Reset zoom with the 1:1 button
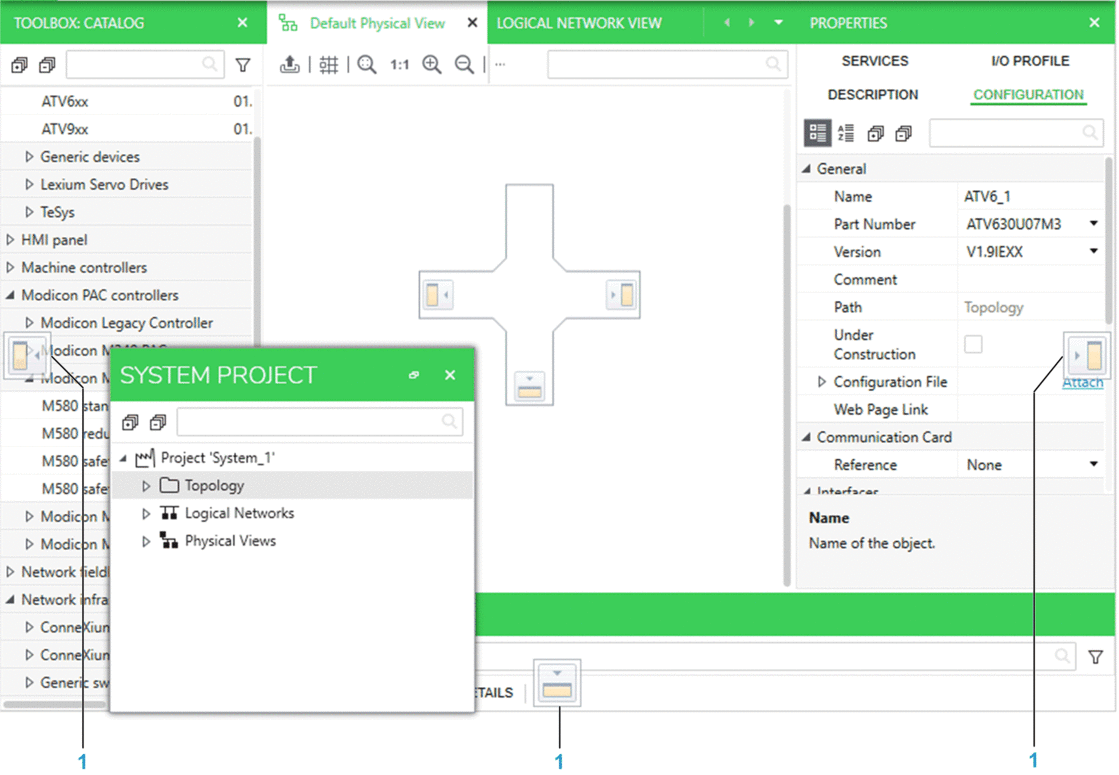Screen dimensions: 1119x775 click(400, 65)
